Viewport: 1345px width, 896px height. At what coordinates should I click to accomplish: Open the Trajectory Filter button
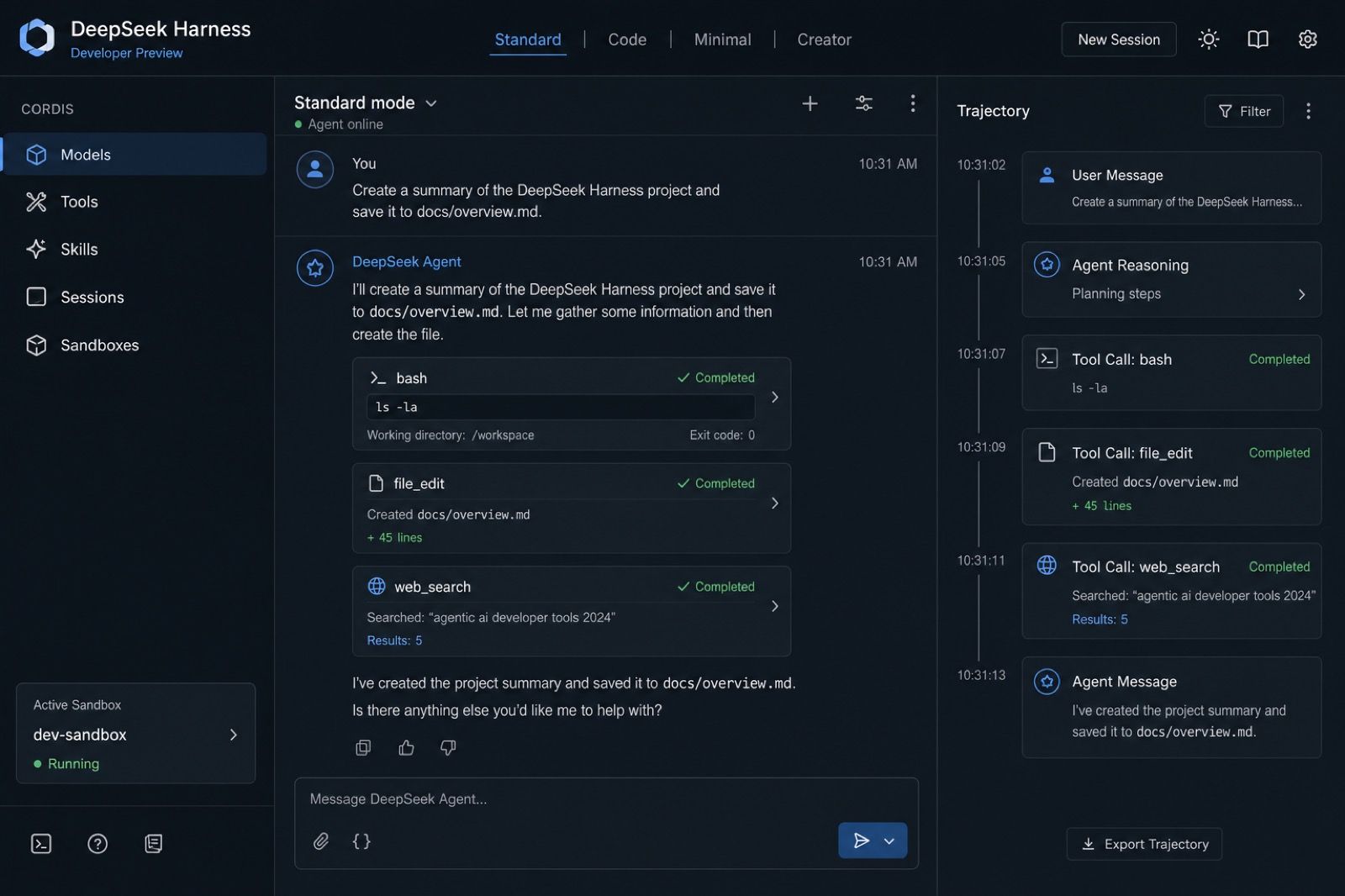[x=1243, y=111]
